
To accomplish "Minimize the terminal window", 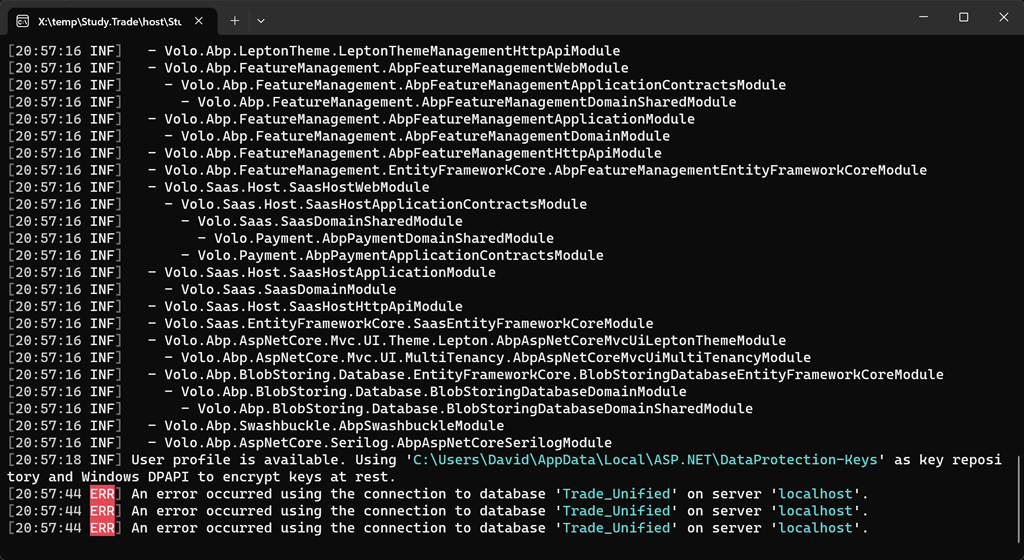I will 923,18.
